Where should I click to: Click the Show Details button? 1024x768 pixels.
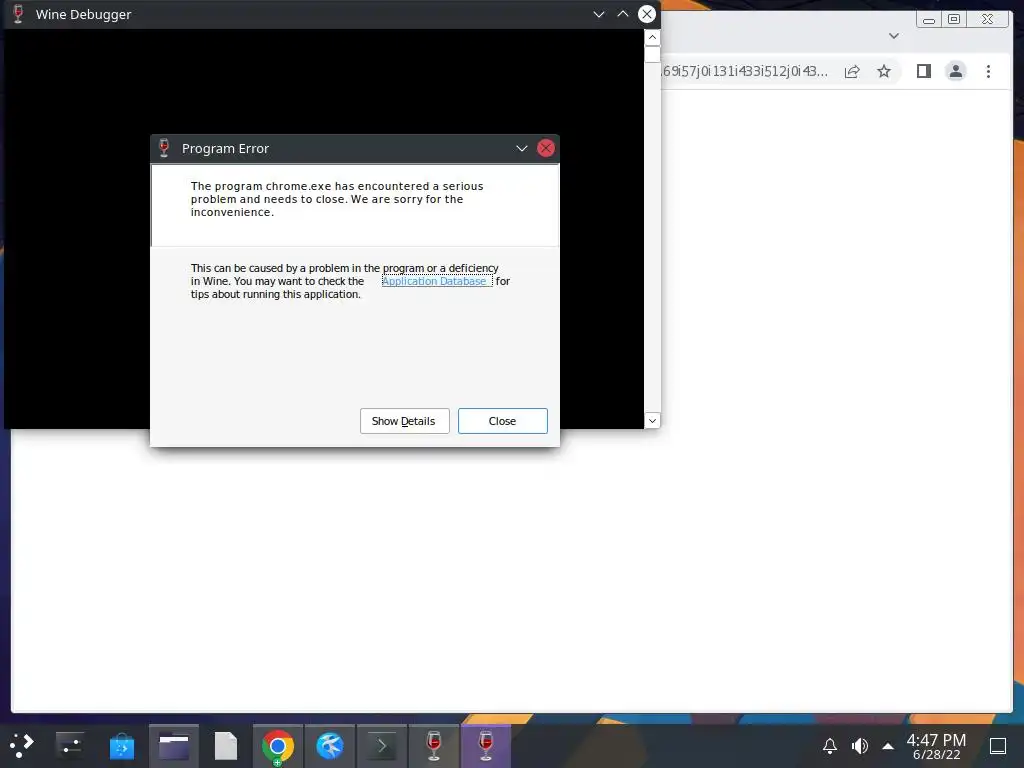[x=404, y=421]
